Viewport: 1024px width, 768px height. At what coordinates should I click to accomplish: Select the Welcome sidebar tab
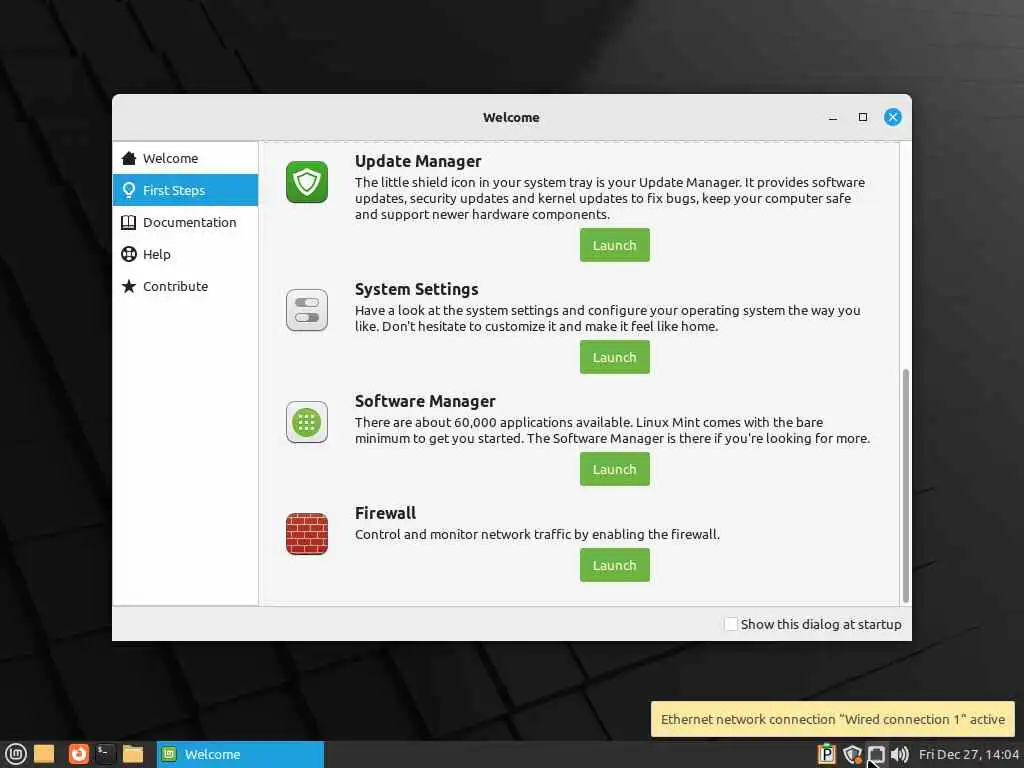click(x=185, y=158)
